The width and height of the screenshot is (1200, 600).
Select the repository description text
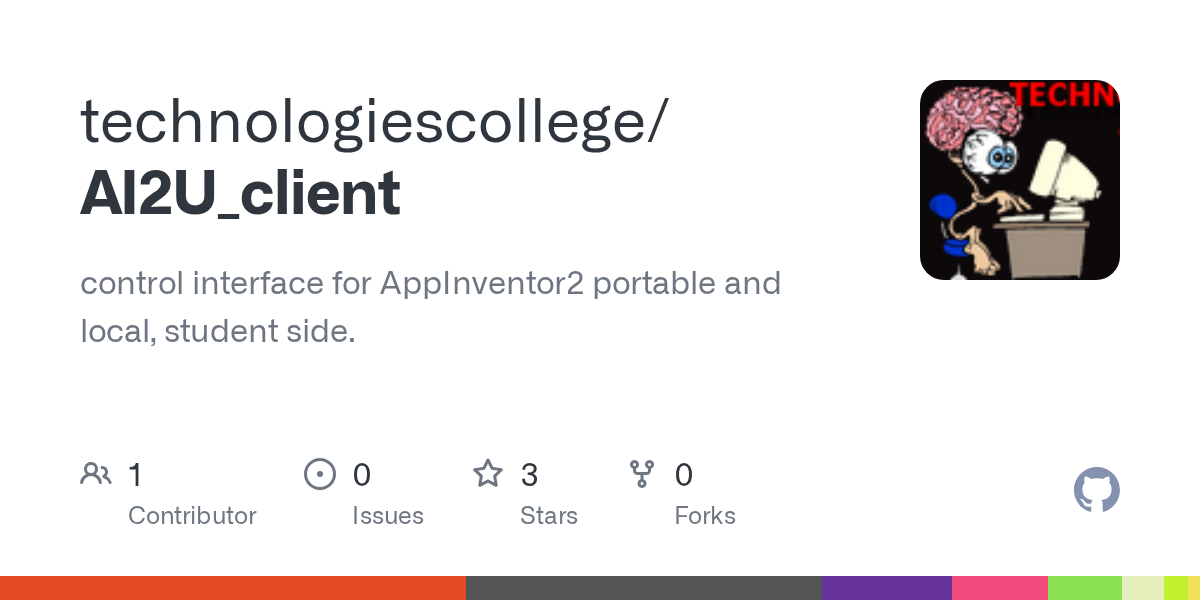pos(430,306)
